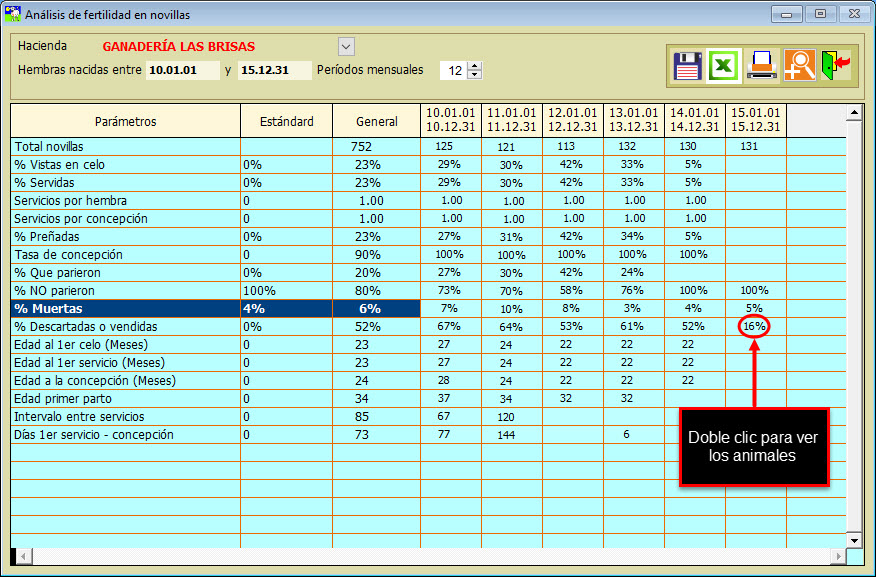
Task: Select the Estándar column header
Action: tap(286, 121)
